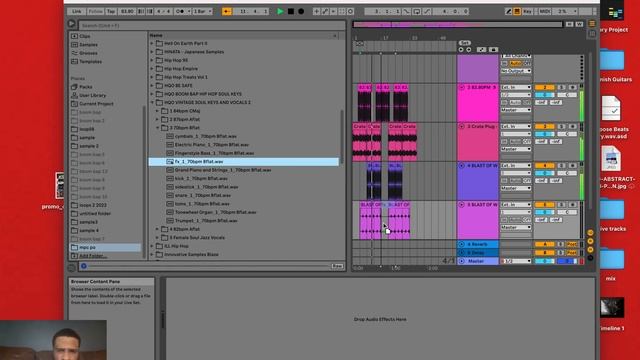Viewport: 640px width, 360px height.
Task: Click the Stop transport button
Action: tap(291, 11)
